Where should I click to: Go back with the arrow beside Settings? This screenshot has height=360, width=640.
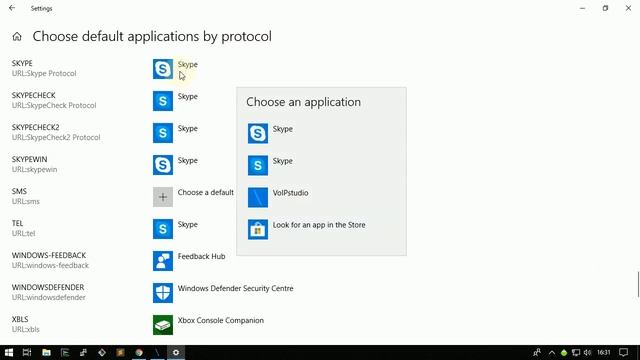point(12,8)
